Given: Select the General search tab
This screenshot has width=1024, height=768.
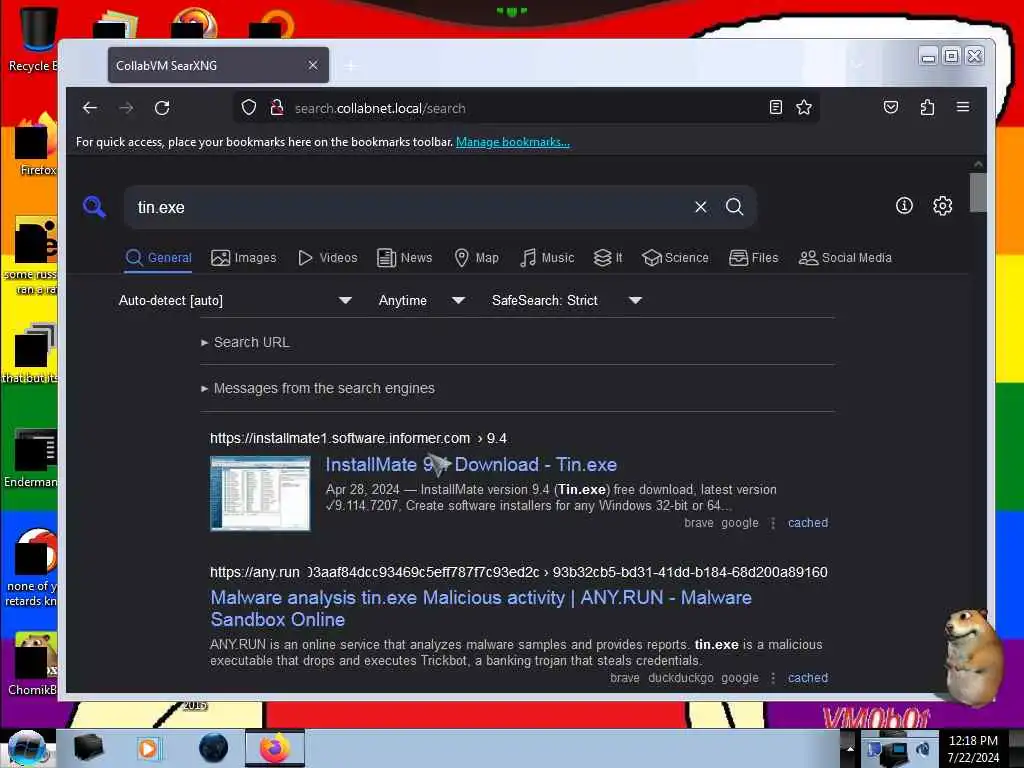Looking at the screenshot, I should 159,258.
